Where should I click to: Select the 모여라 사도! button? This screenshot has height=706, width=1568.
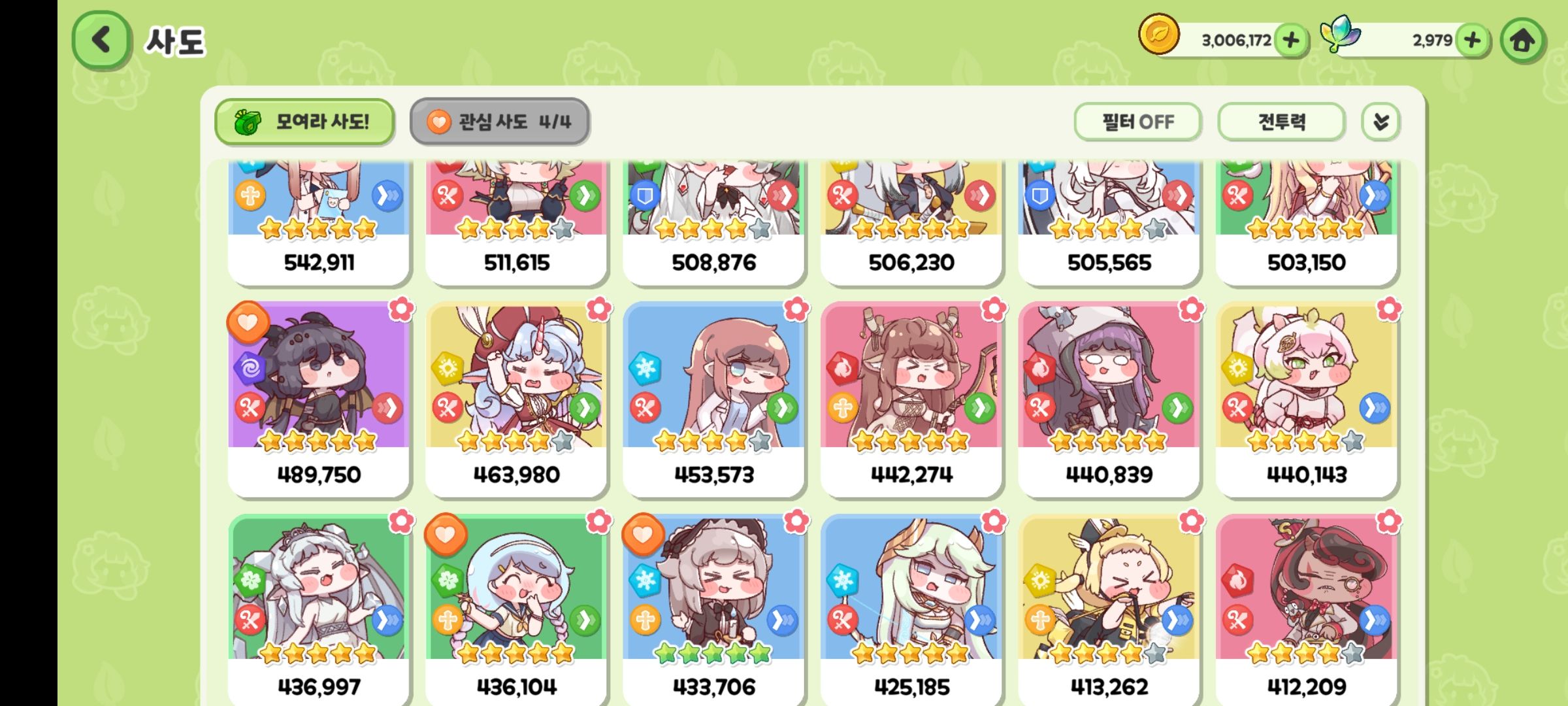point(304,122)
